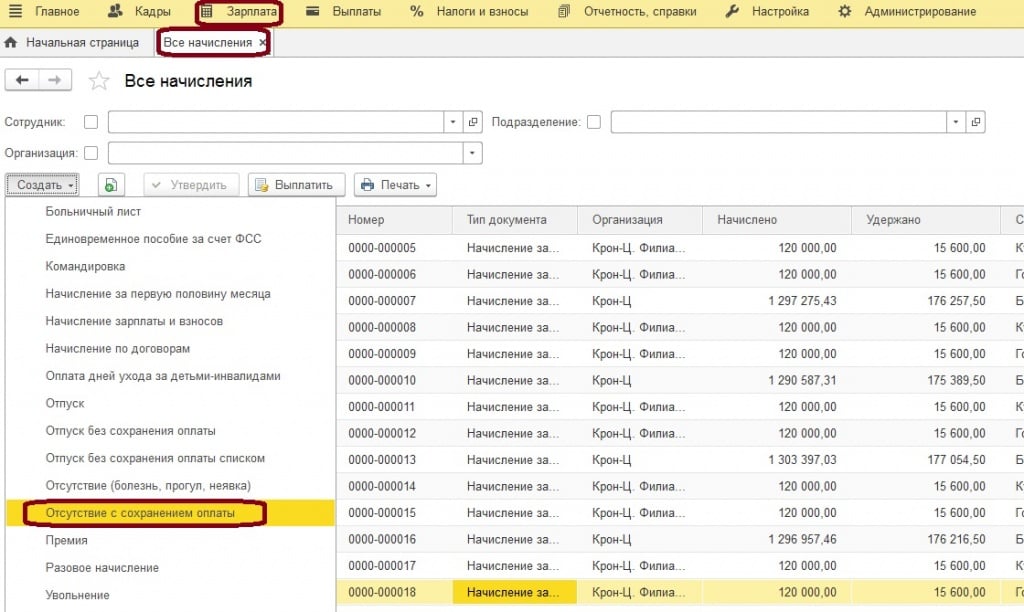Click the green refresh document icon

[x=111, y=185]
